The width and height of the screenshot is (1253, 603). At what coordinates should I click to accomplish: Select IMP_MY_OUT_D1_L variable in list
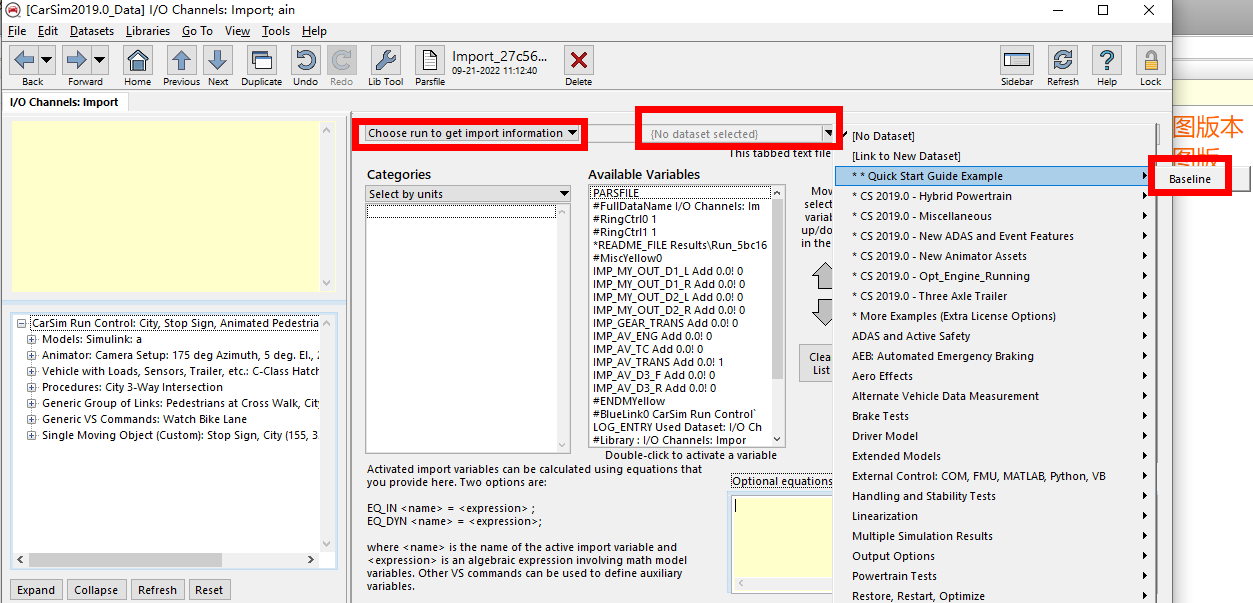[668, 271]
